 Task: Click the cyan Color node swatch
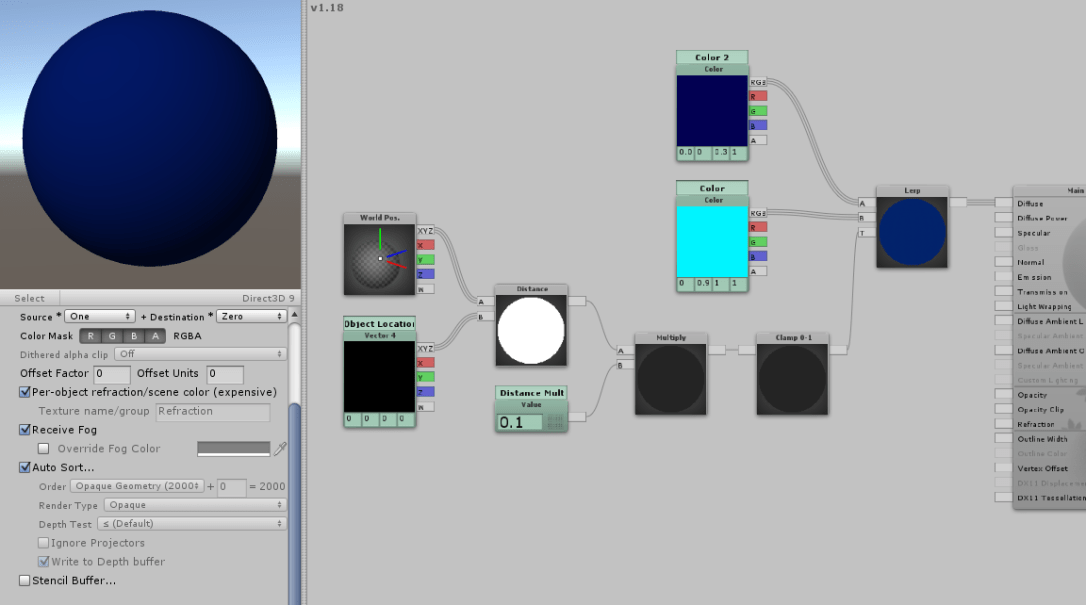coord(712,241)
